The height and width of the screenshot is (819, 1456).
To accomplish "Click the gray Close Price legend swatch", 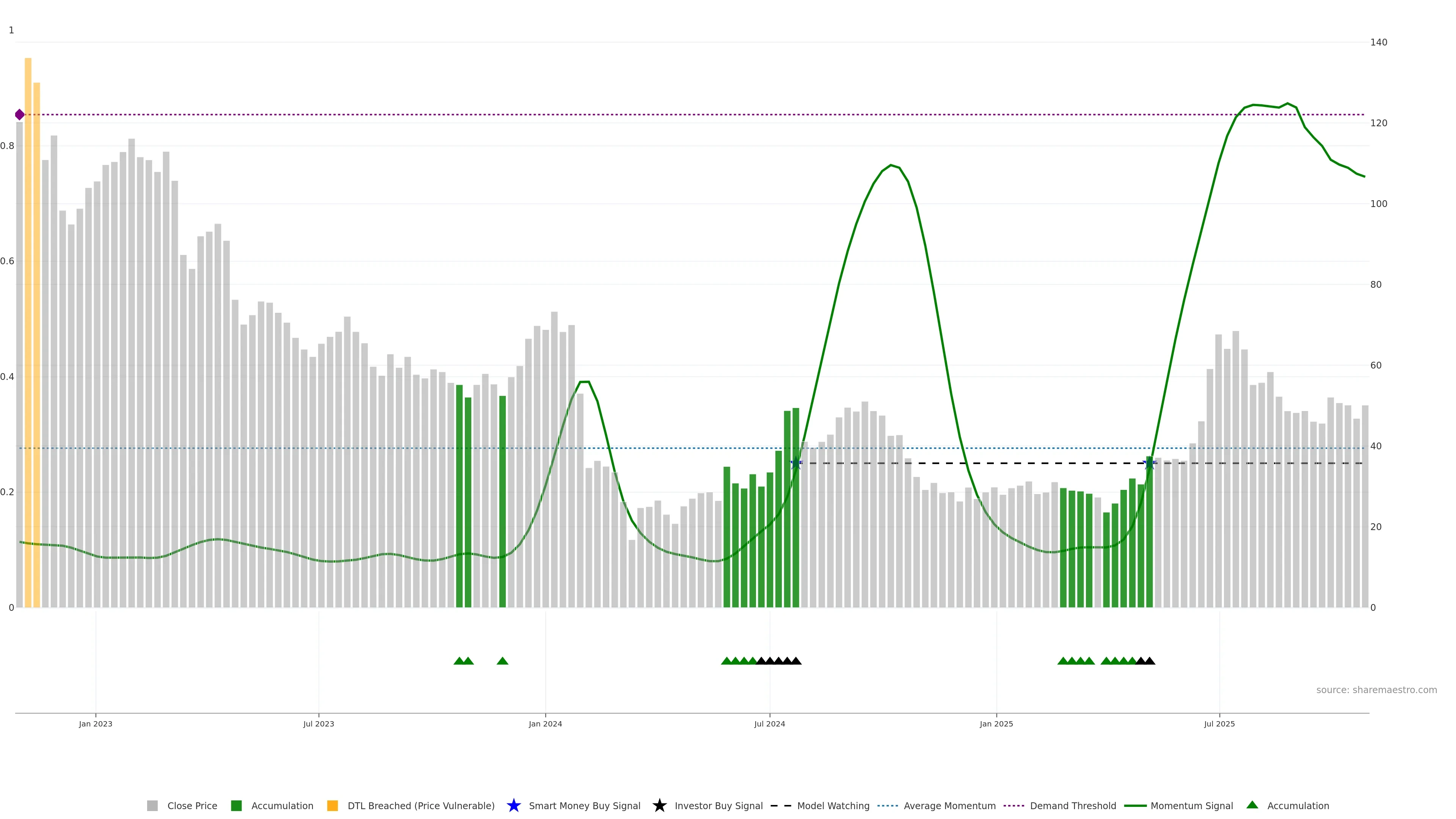I will click(152, 805).
